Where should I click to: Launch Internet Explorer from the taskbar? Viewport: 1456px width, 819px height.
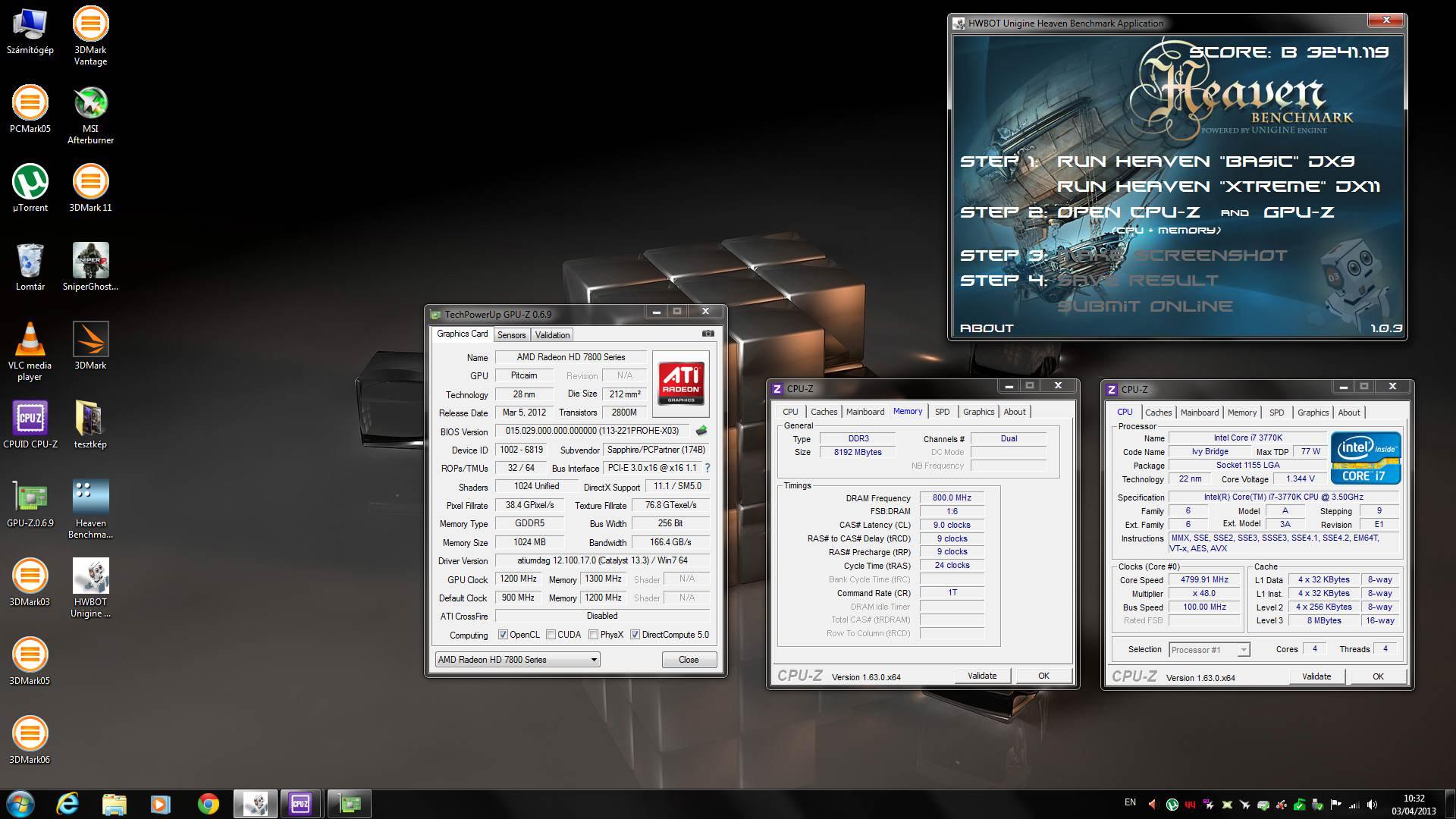(x=67, y=804)
